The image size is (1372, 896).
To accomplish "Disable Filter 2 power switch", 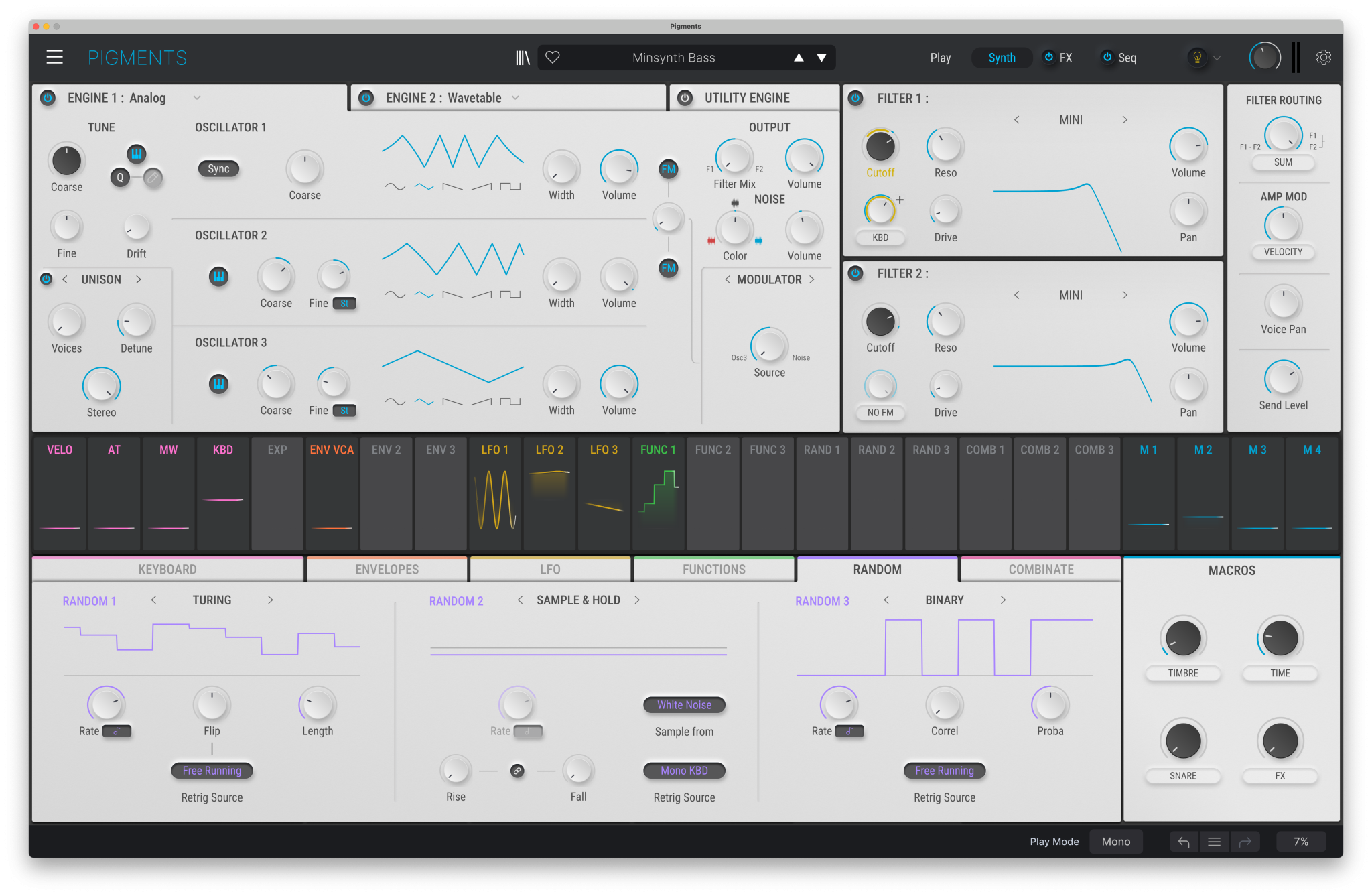I will pyautogui.click(x=855, y=273).
